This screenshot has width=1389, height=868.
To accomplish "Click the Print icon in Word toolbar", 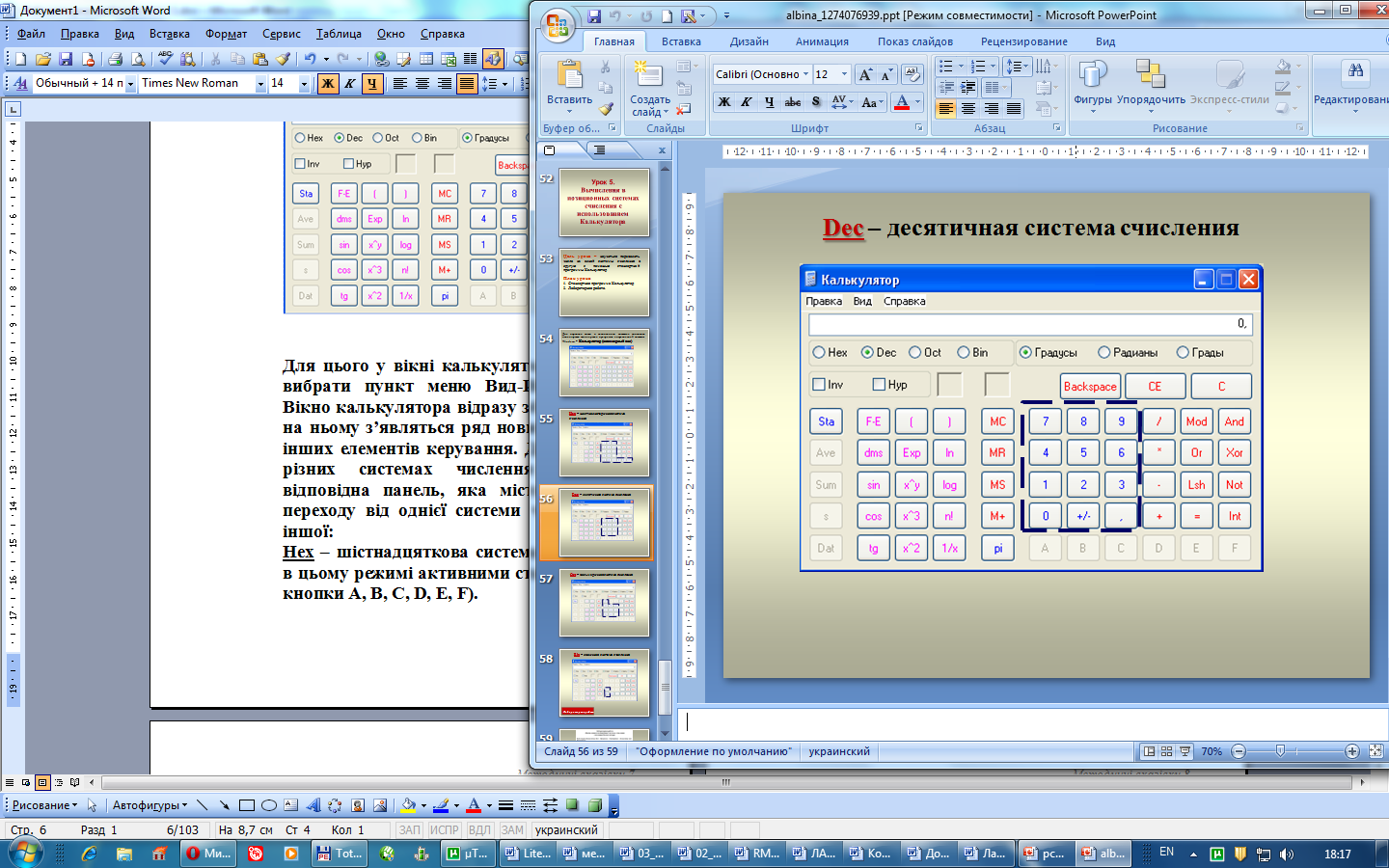I will click(x=115, y=59).
